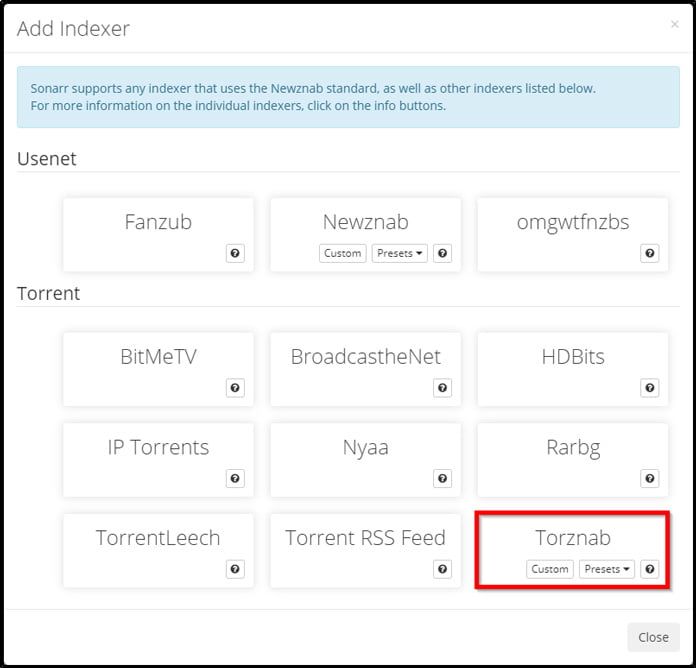Select the Newznab indexer title
This screenshot has height=668, width=696.
366,222
